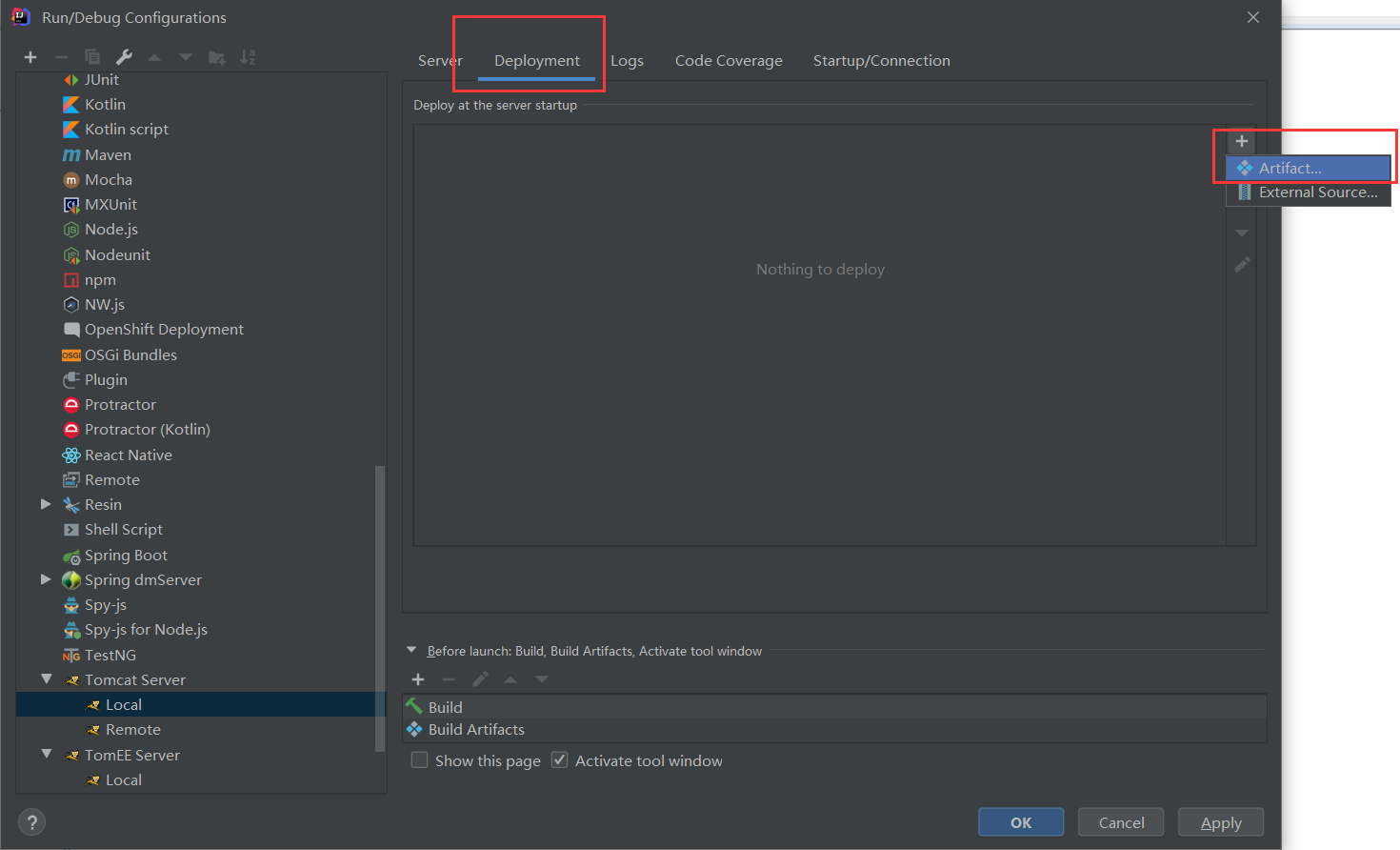Viewport: 1400px width, 850px height.
Task: Click deployment edit pencil icon
Action: click(1242, 265)
